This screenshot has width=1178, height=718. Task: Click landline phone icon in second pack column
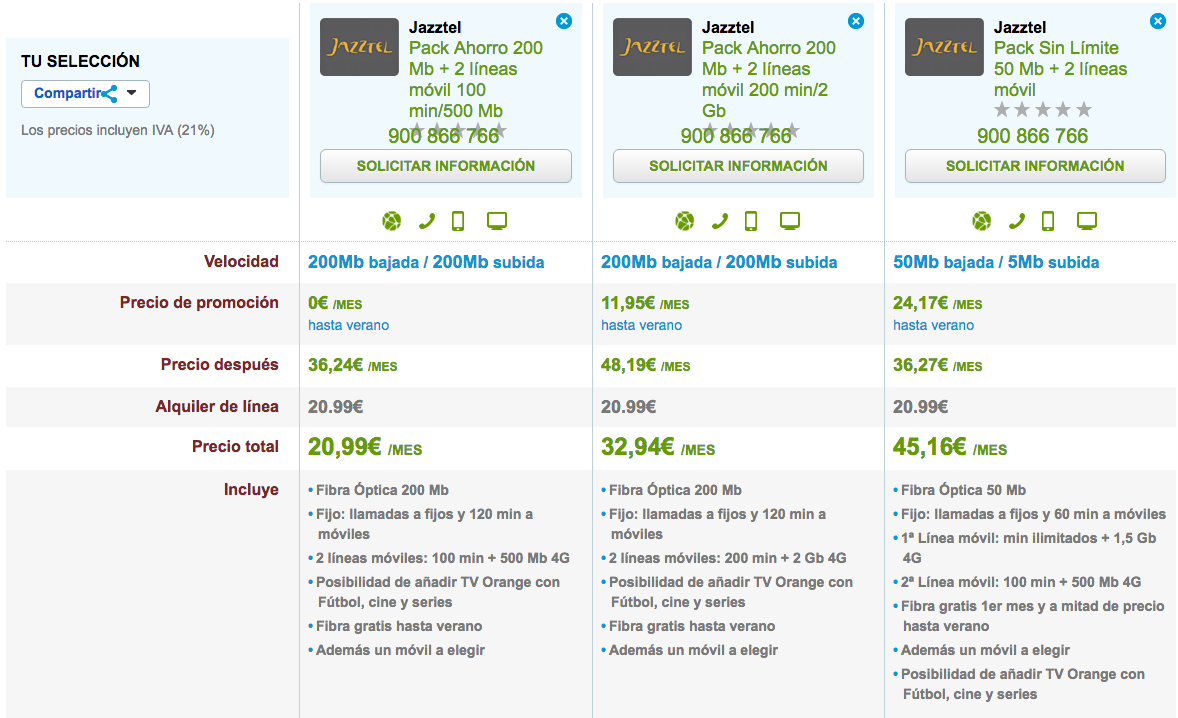pos(720,221)
